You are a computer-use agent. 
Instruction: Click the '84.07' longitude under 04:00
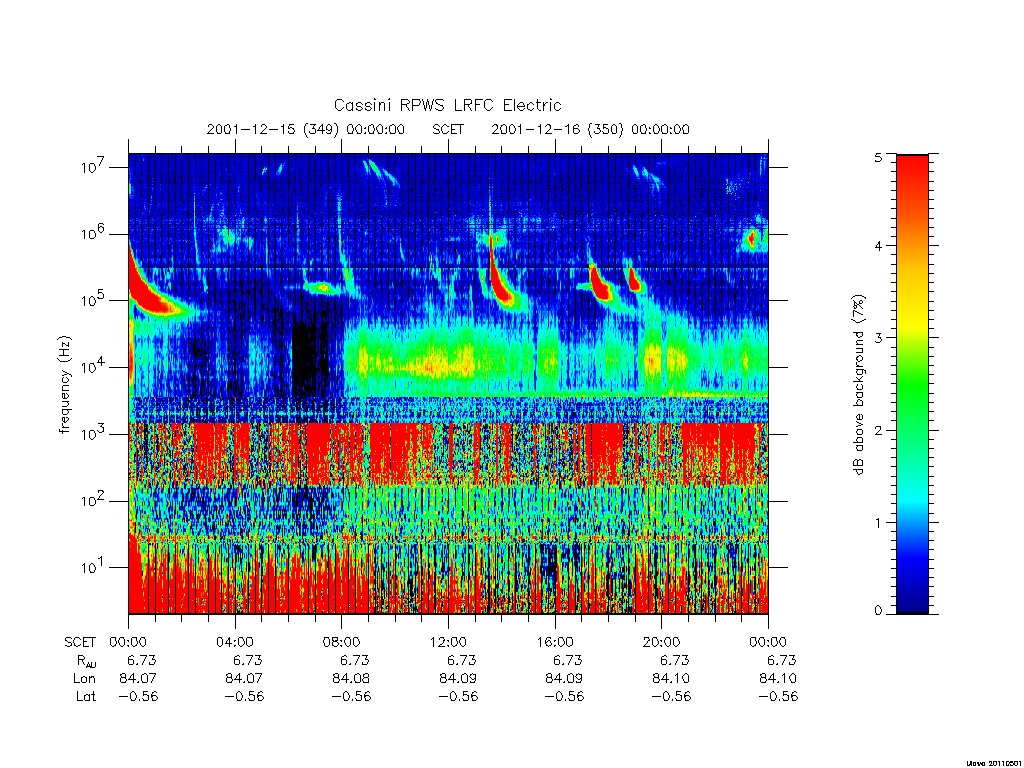(244, 679)
